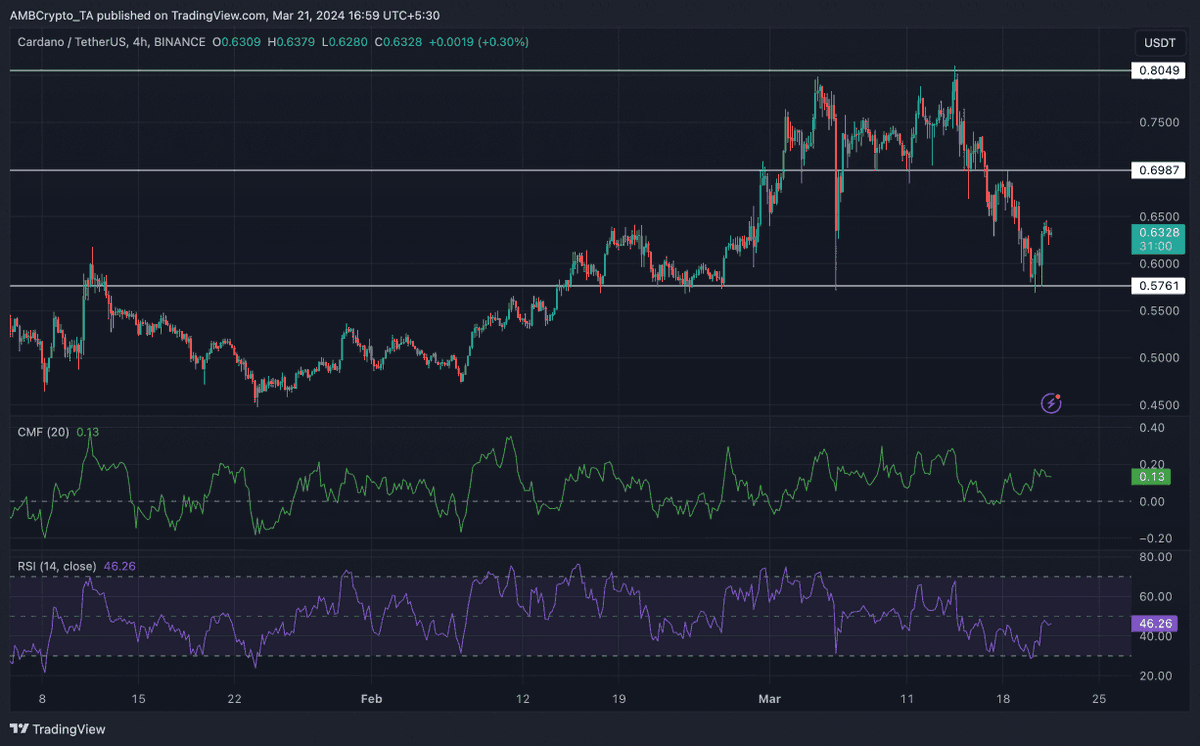This screenshot has width=1200, height=746.
Task: Click the 0.7500 price axis label
Action: point(1157,122)
